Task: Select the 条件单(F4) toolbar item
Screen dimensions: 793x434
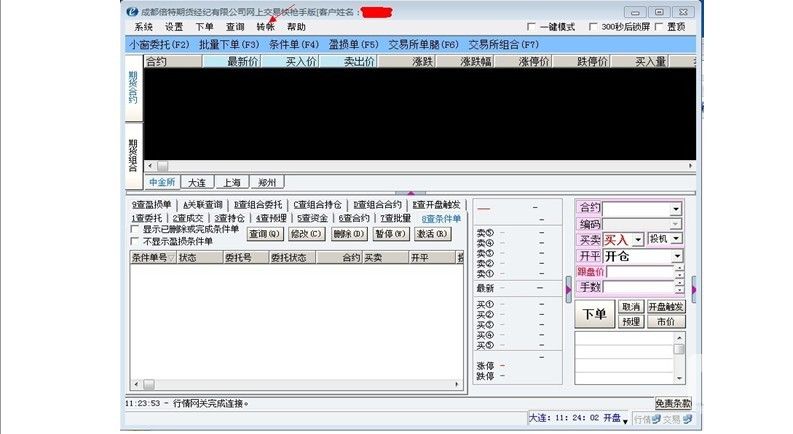Action: pos(294,45)
